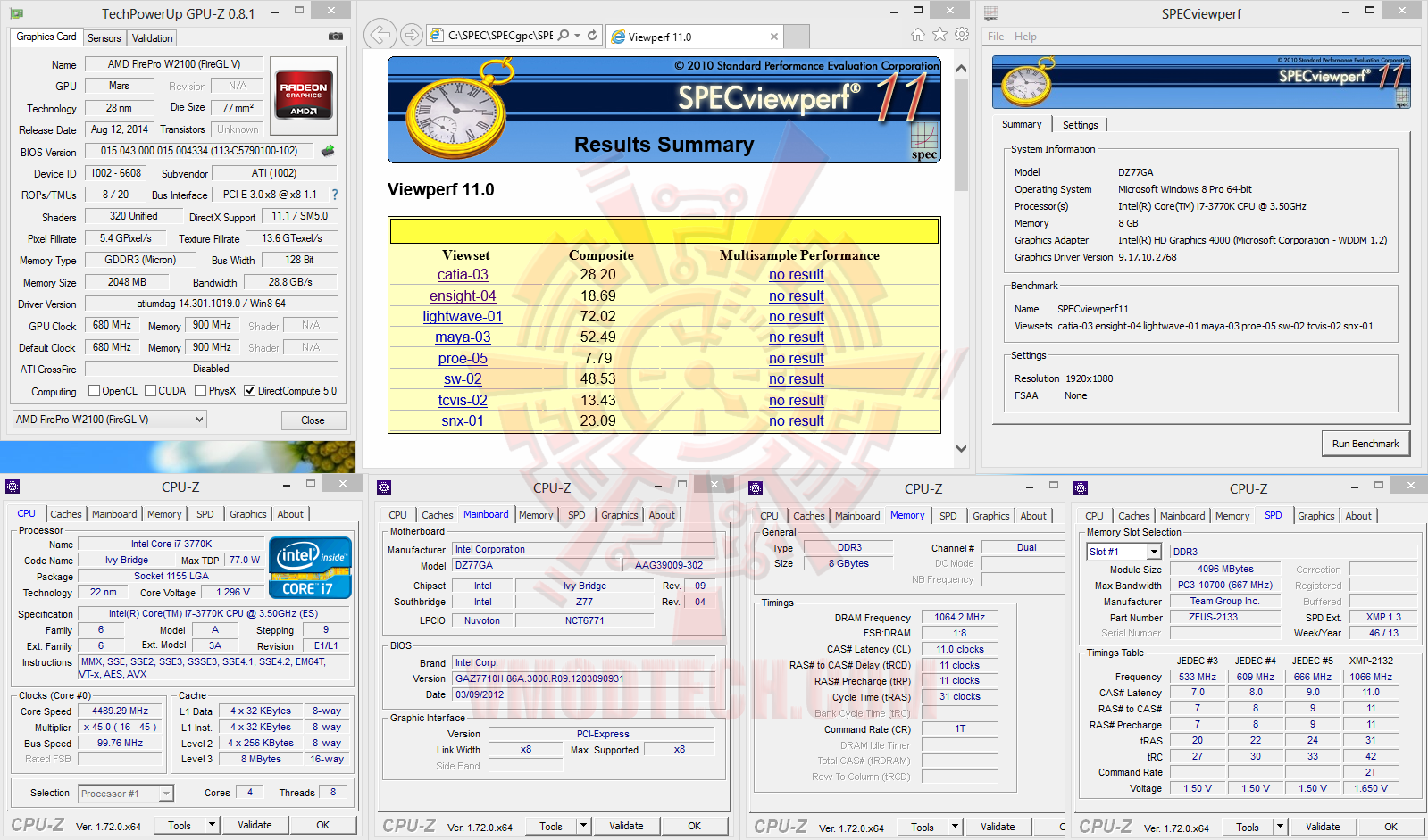Switch to the GPU-Z Validation tab
Viewport: 1428px width, 840px height.
pyautogui.click(x=153, y=38)
